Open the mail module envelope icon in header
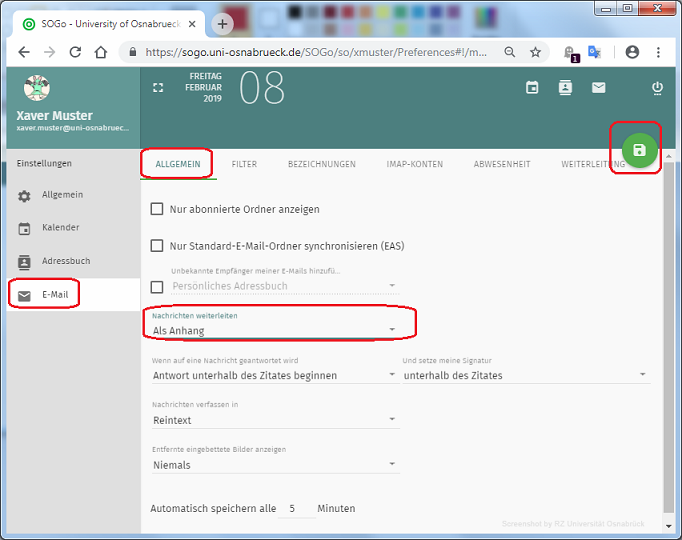This screenshot has height=540, width=682. point(598,87)
